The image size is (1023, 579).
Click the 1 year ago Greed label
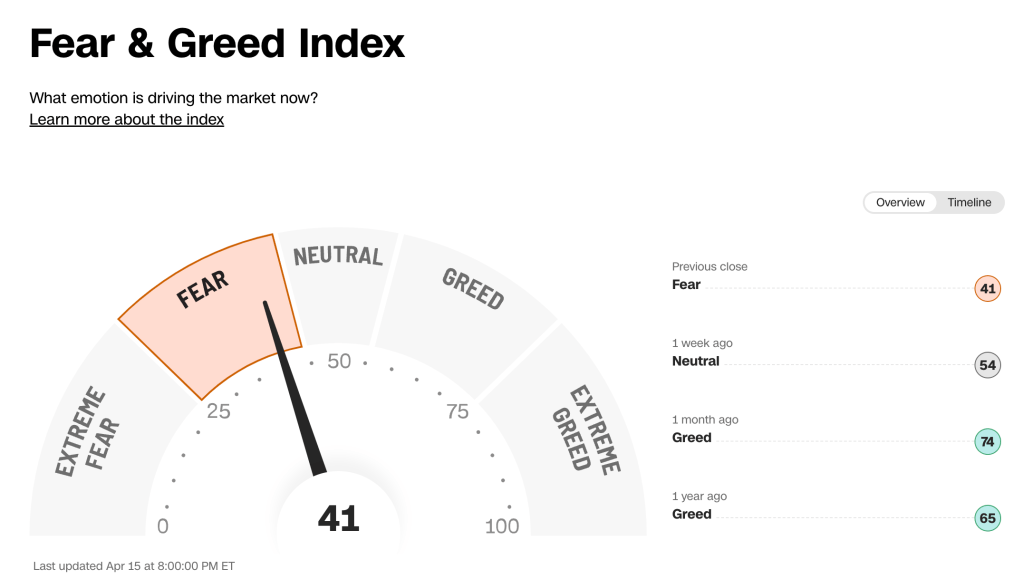[x=691, y=514]
